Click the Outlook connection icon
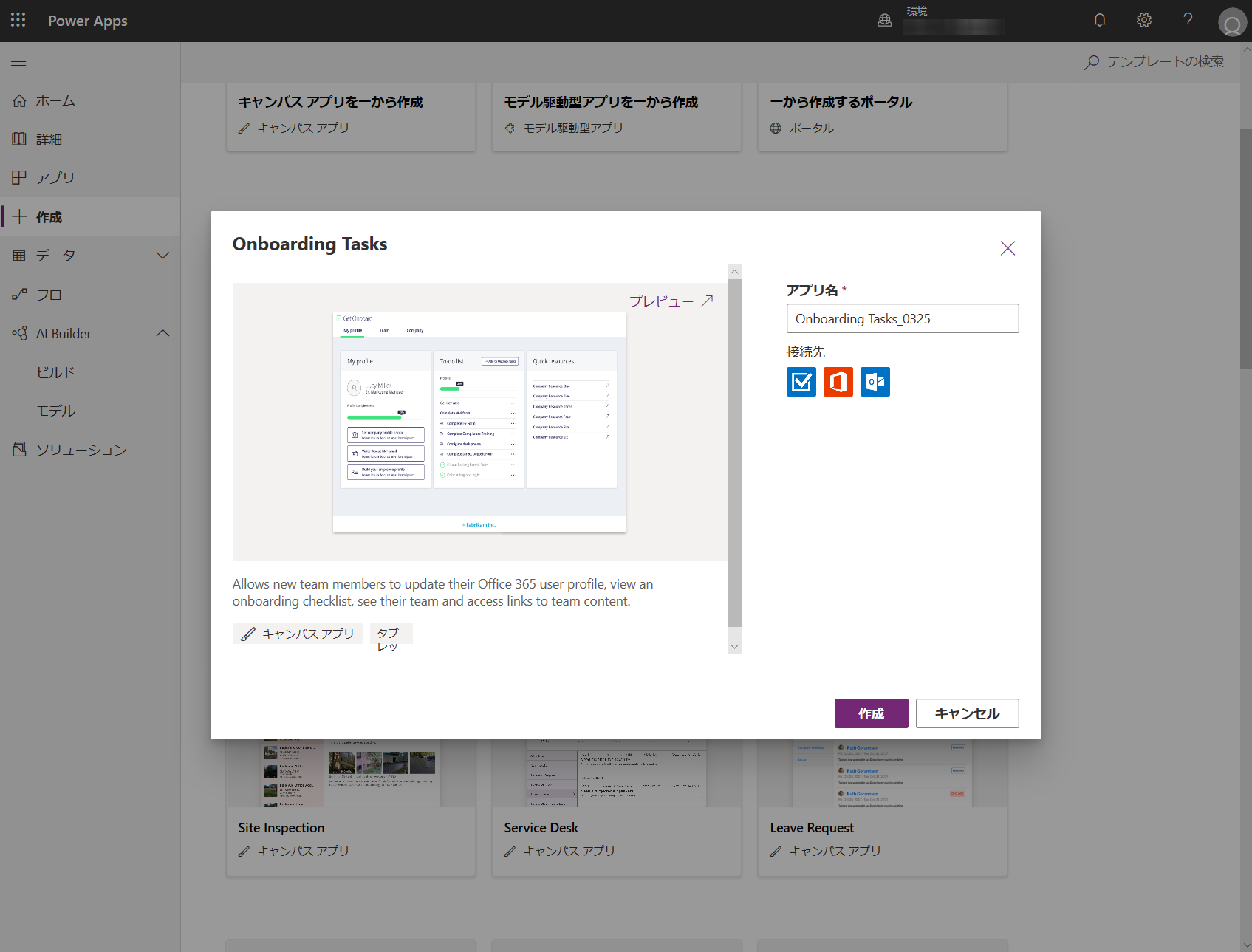Image resolution: width=1252 pixels, height=952 pixels. coord(875,382)
